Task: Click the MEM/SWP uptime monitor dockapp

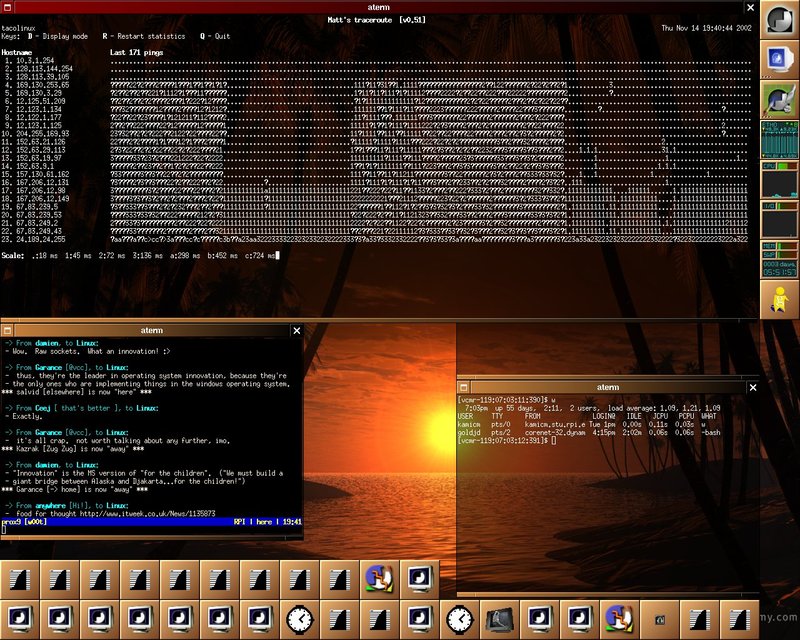Action: click(780, 259)
